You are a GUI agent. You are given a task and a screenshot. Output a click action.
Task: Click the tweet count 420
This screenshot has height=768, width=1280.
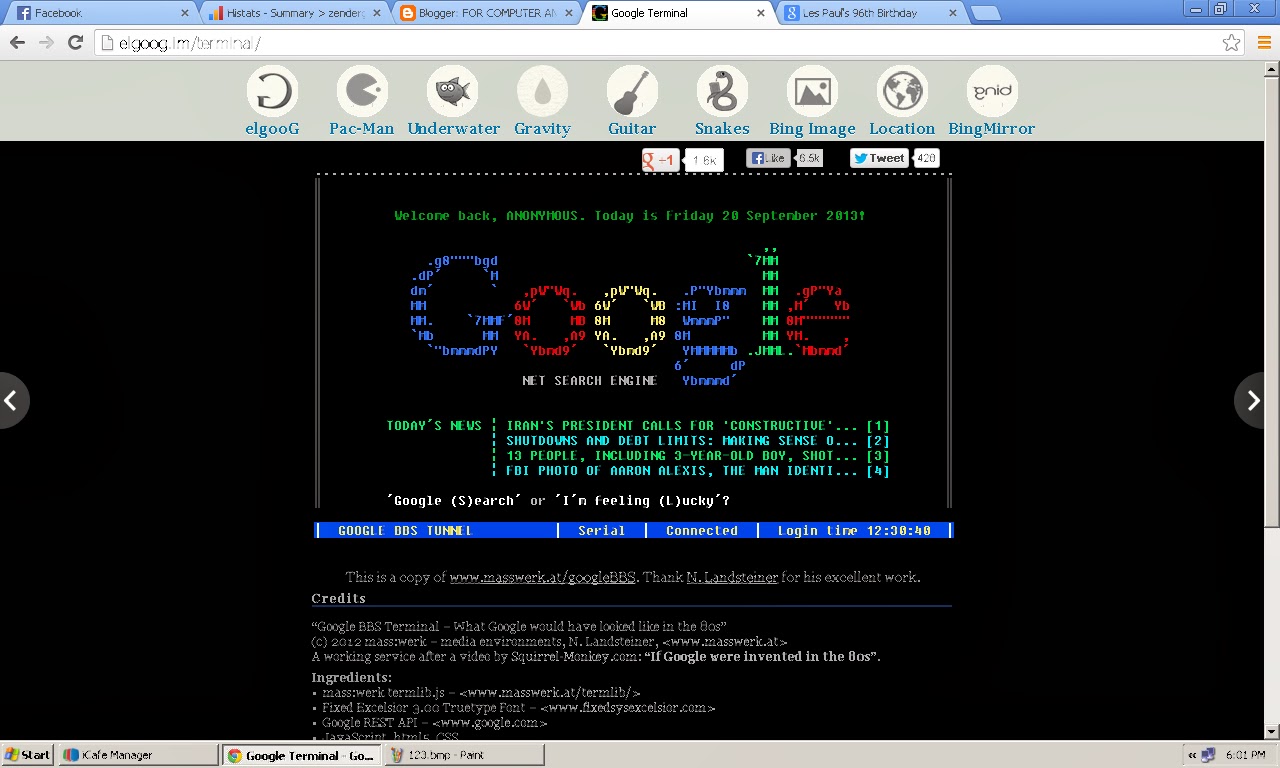click(926, 158)
